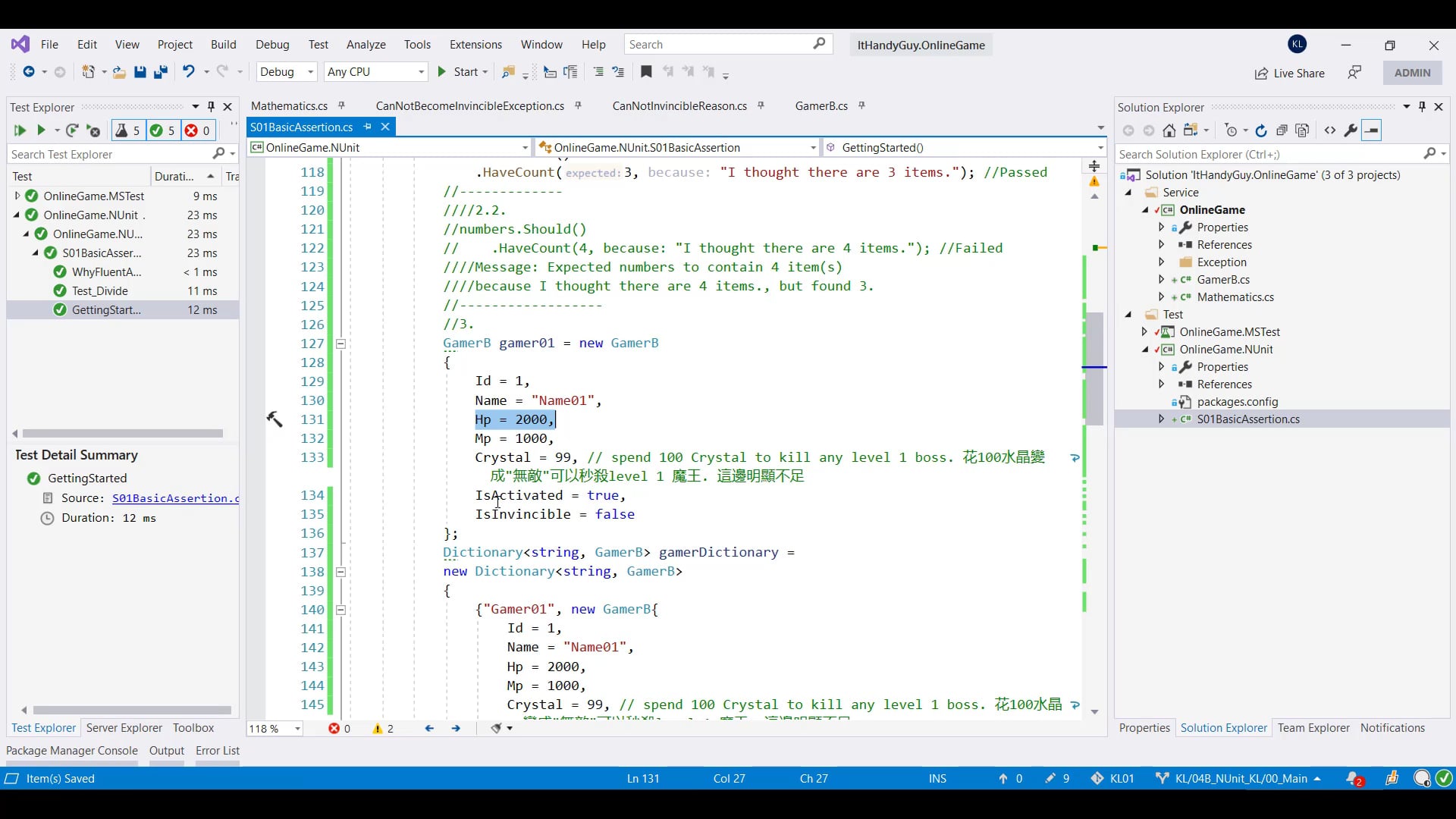
Task: Toggle Preview Selected Items in Solution Explorer
Action: pyautogui.click(x=1372, y=130)
